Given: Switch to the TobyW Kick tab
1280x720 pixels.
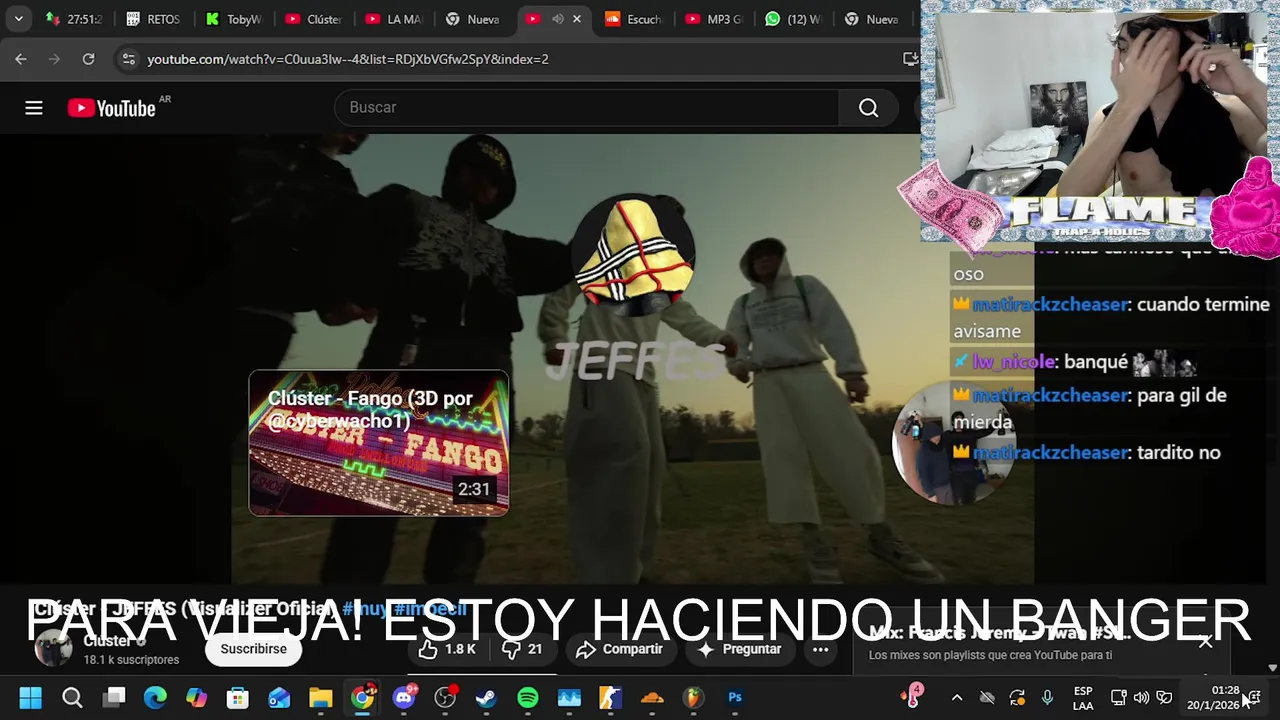Looking at the screenshot, I should 234,19.
